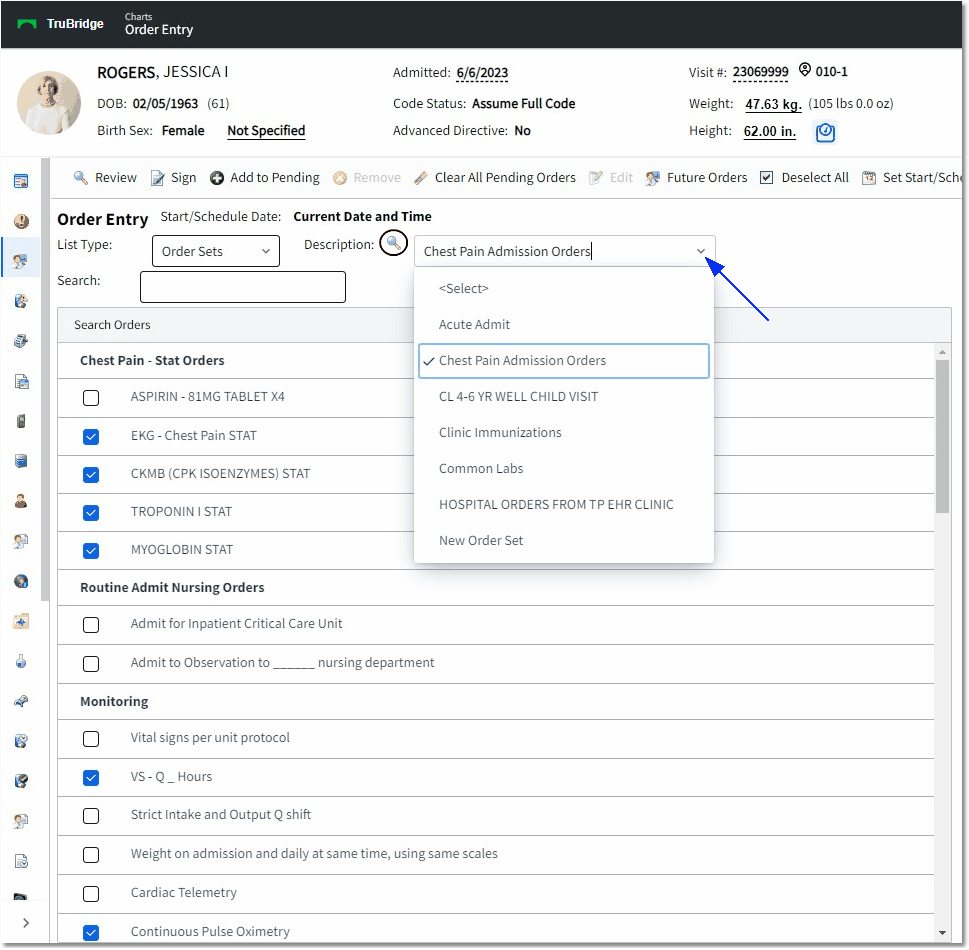969x950 pixels.
Task: Uncheck Continuous Pulse Oximetry
Action: [x=91, y=933]
